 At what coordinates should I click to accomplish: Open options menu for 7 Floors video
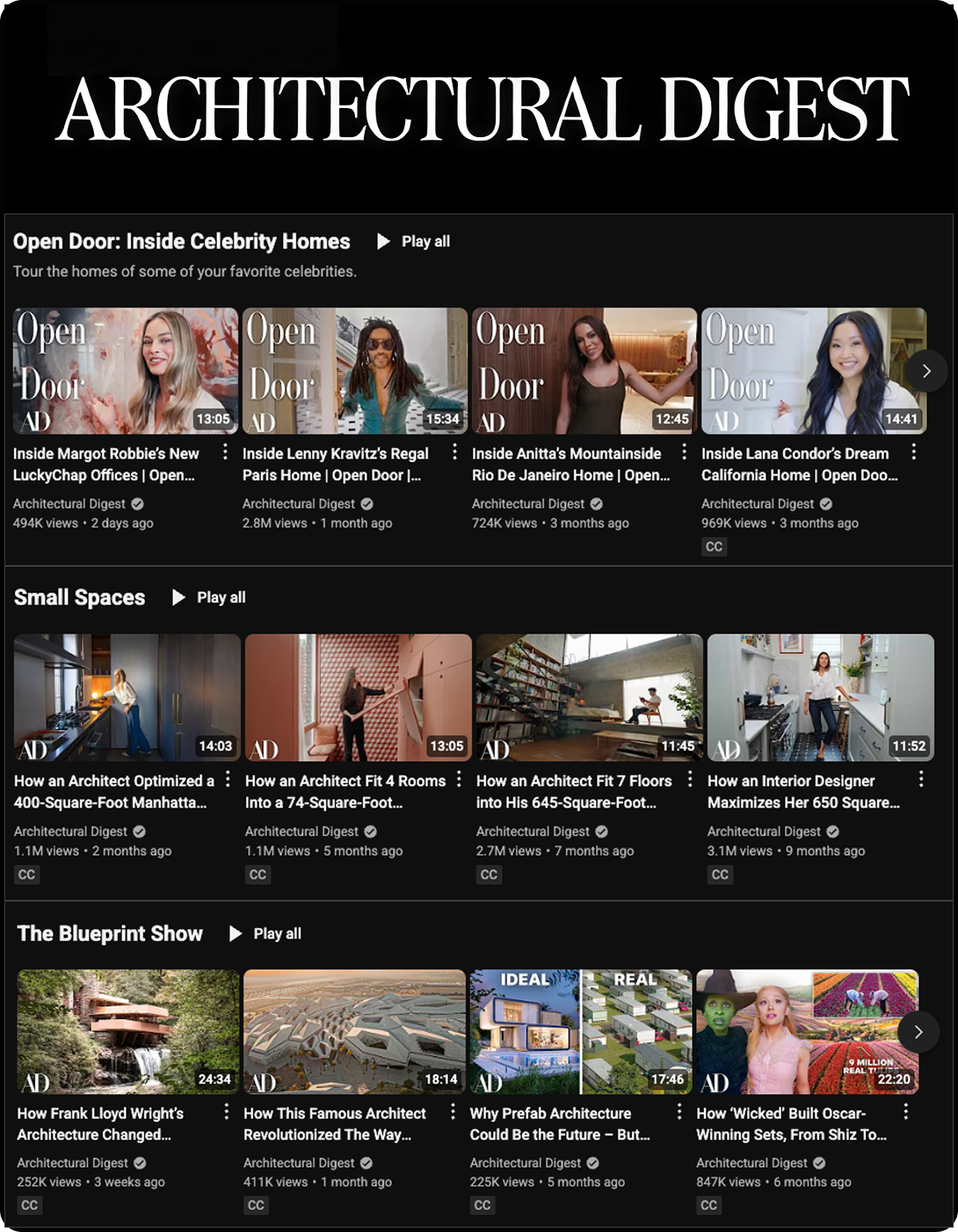pyautogui.click(x=690, y=779)
